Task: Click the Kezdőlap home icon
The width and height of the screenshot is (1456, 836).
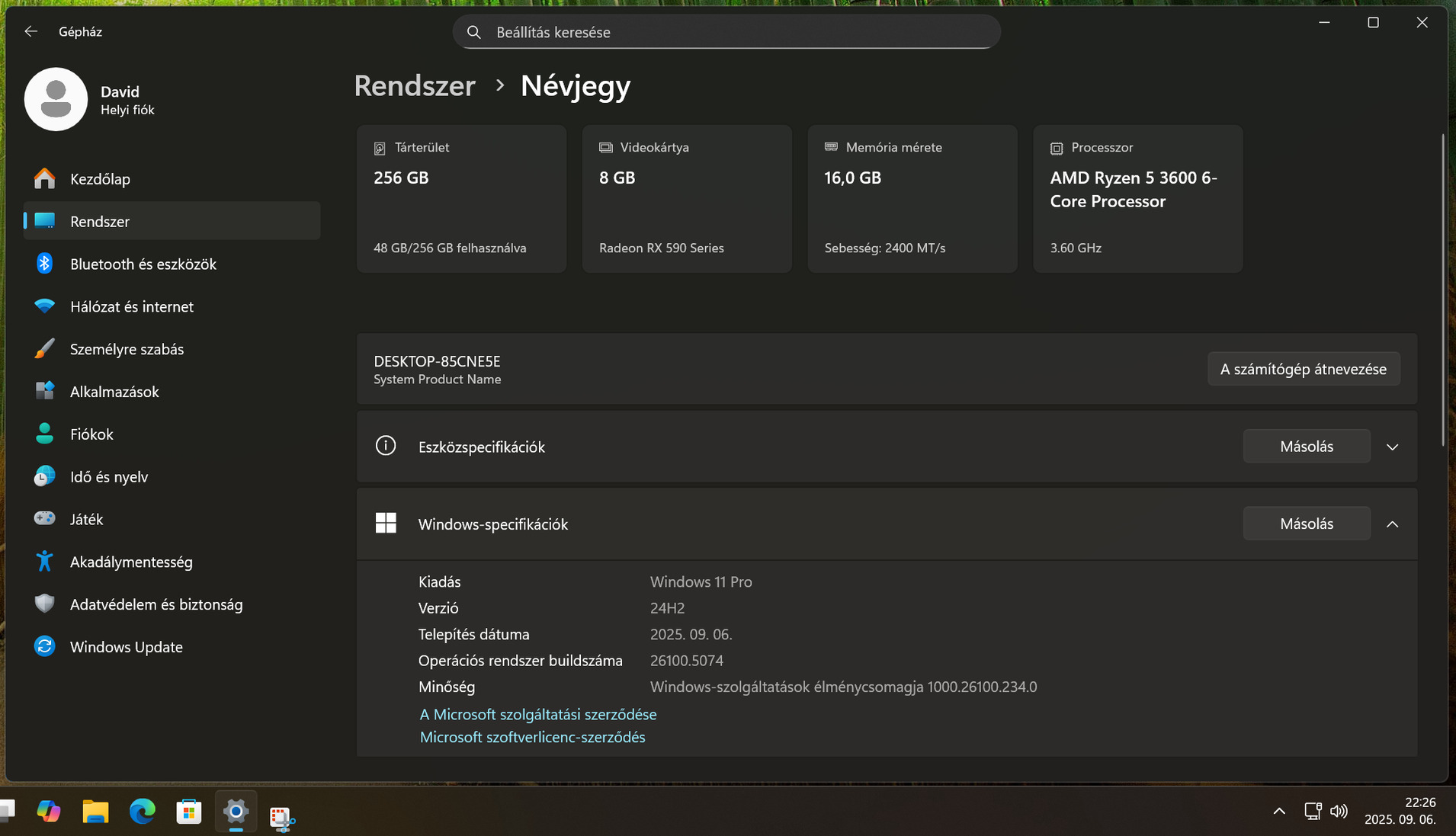Action: [x=44, y=178]
